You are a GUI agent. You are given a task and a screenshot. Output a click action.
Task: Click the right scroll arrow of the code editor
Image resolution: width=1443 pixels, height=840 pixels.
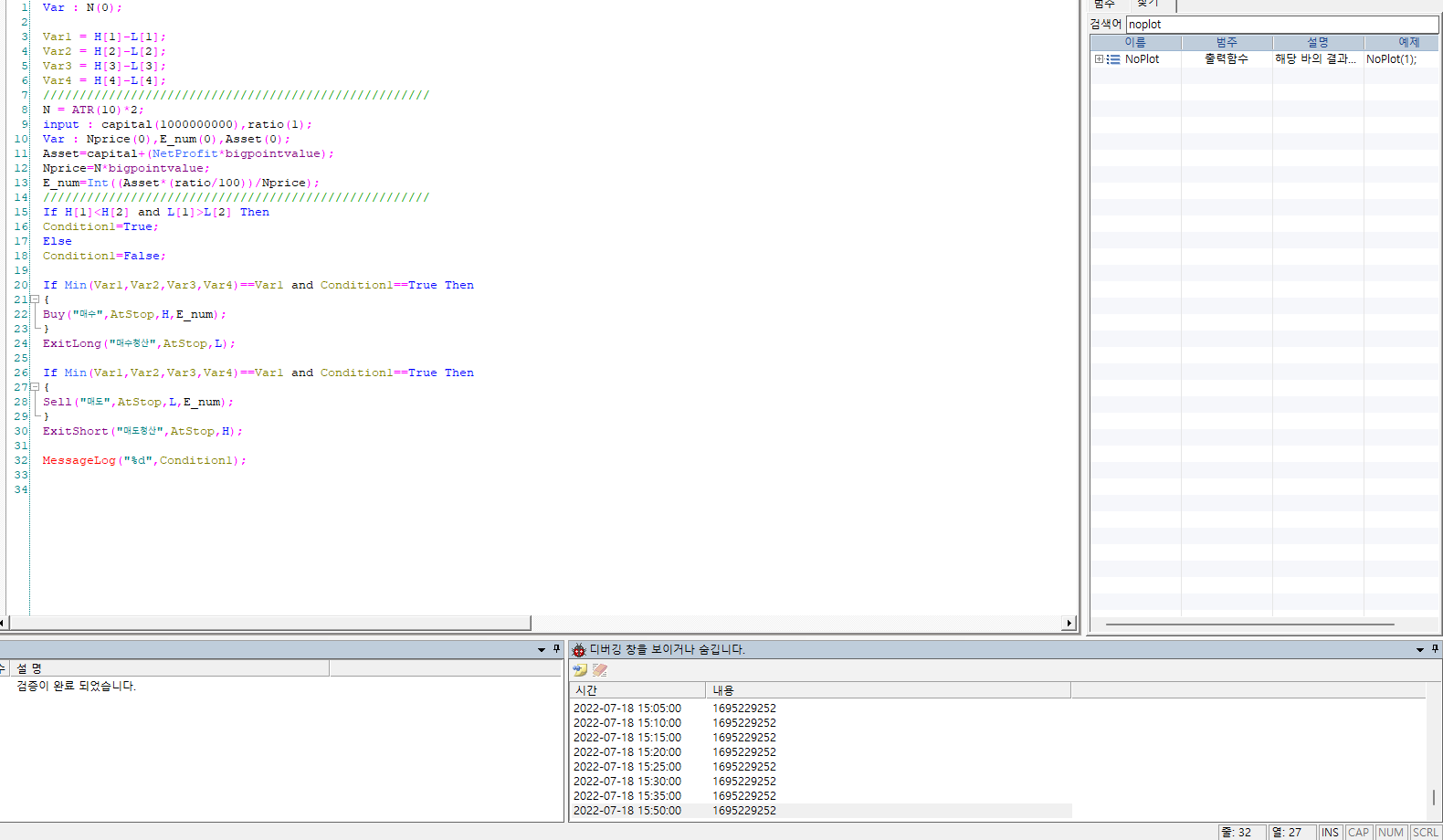[1069, 623]
